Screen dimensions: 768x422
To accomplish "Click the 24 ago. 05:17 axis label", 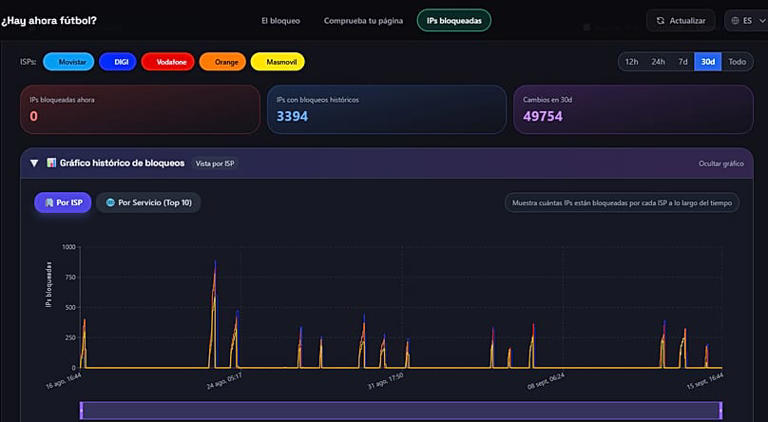I will point(224,380).
